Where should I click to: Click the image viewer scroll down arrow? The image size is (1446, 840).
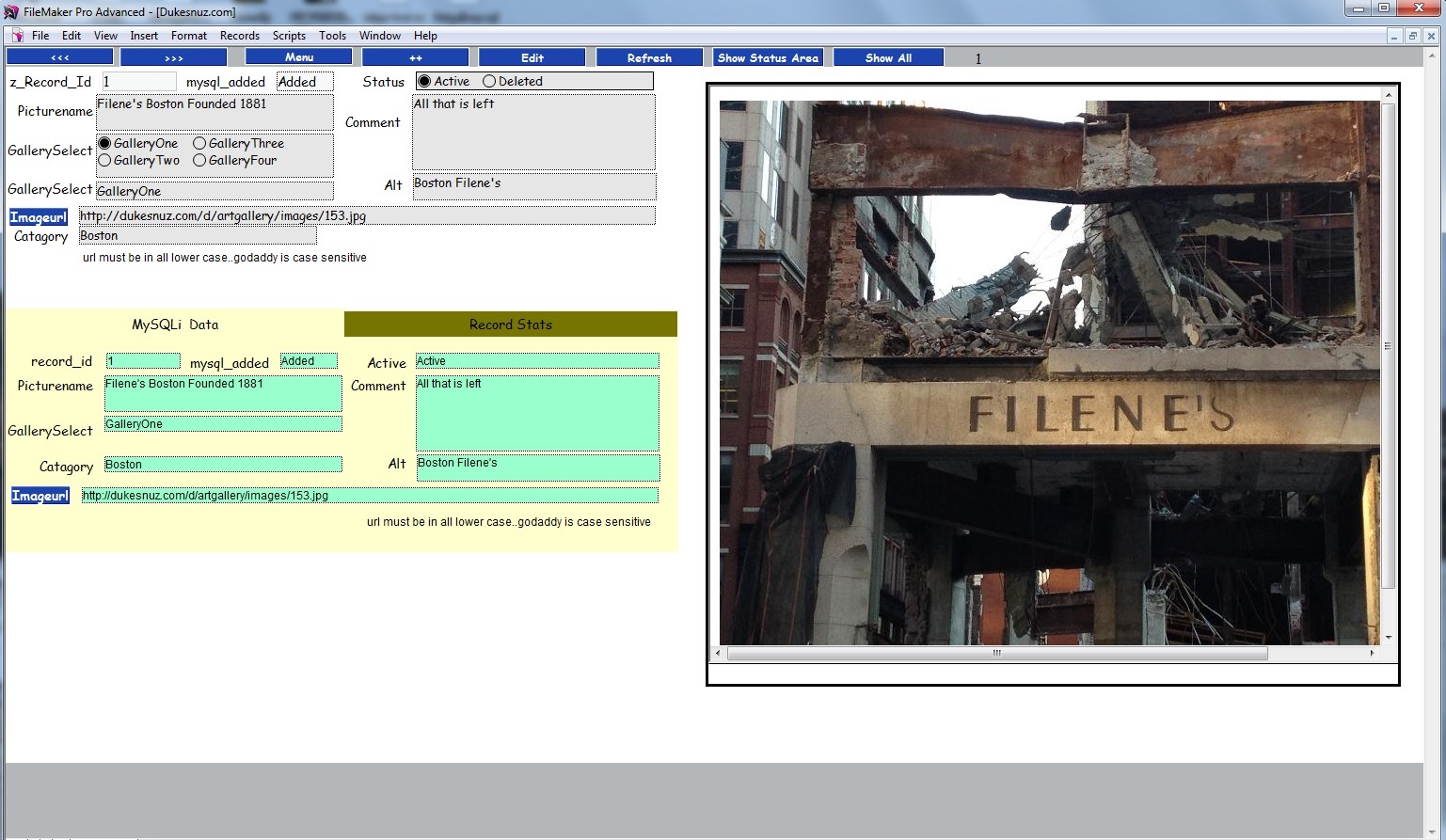pos(1388,638)
